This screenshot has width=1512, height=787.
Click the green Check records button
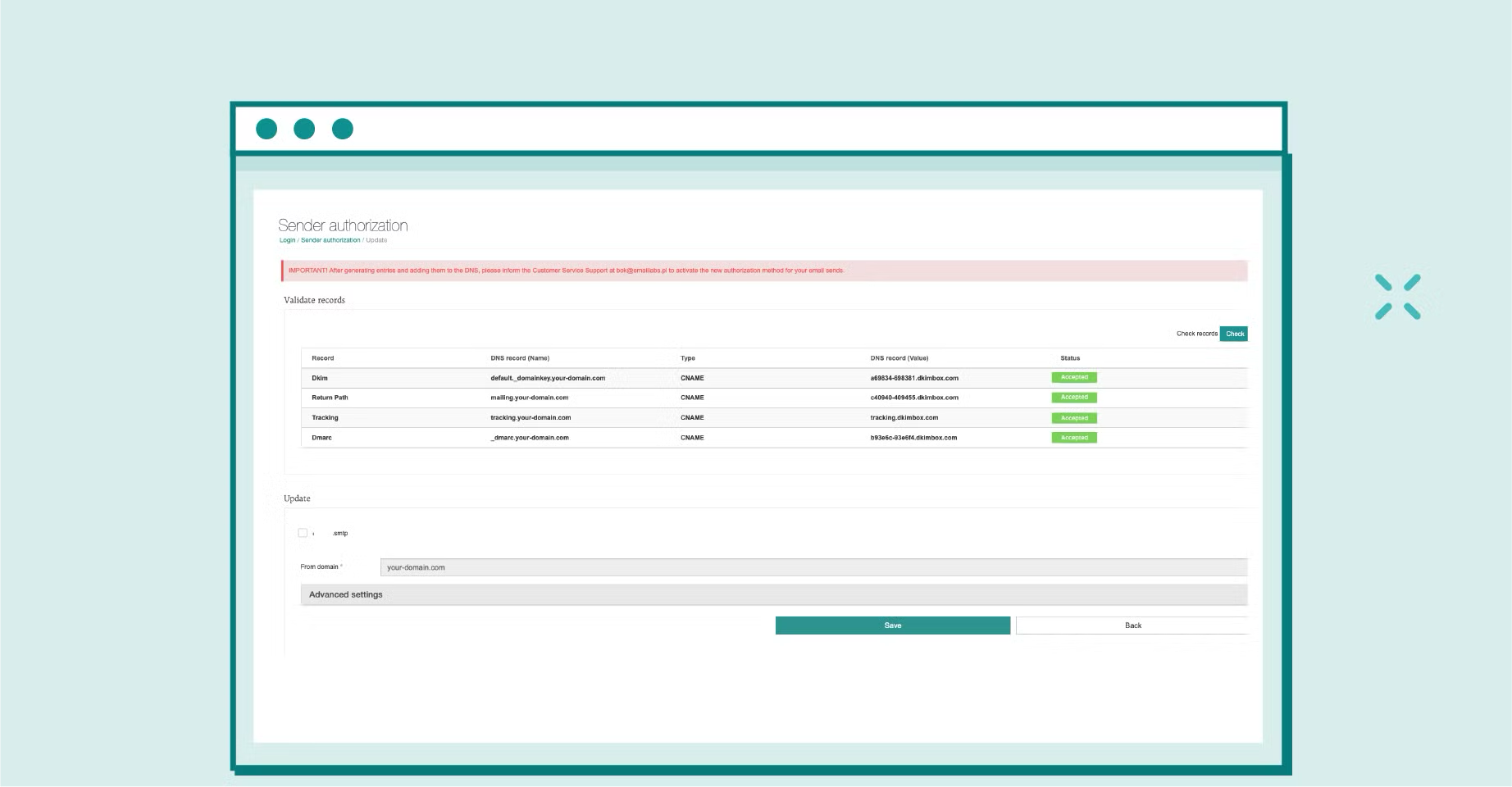pos(1234,334)
